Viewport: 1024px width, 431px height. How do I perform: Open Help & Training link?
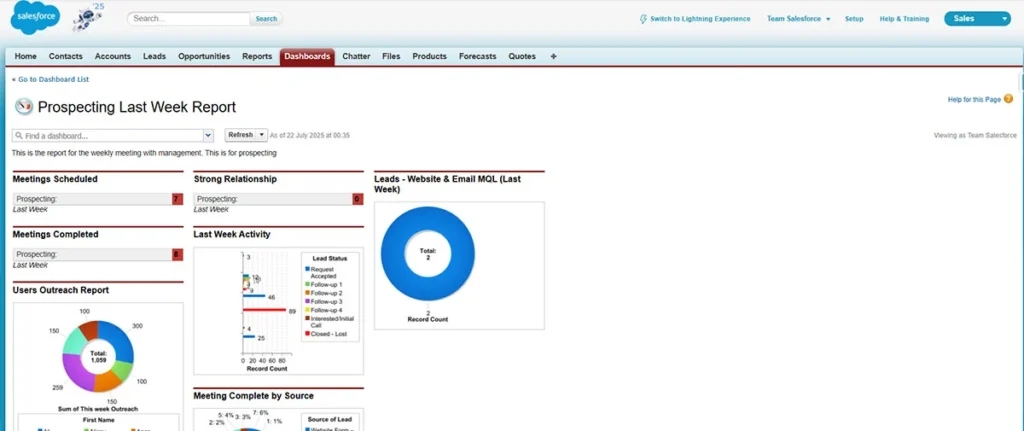(x=904, y=19)
